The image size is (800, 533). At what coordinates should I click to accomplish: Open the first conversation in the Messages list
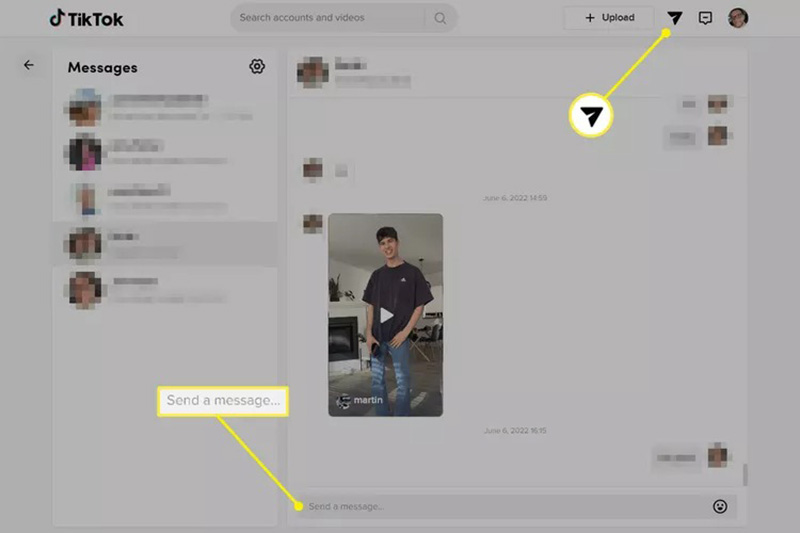[165, 107]
